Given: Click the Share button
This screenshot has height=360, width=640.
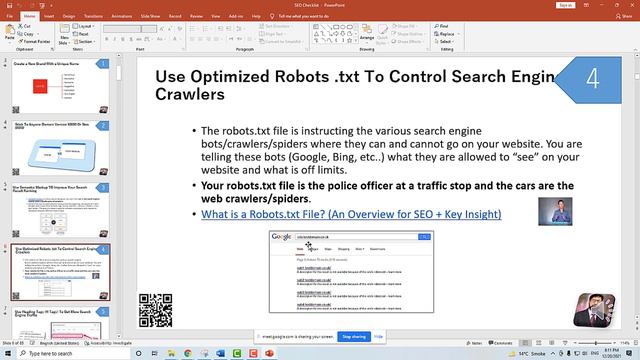Looking at the screenshot, I should [624, 16].
